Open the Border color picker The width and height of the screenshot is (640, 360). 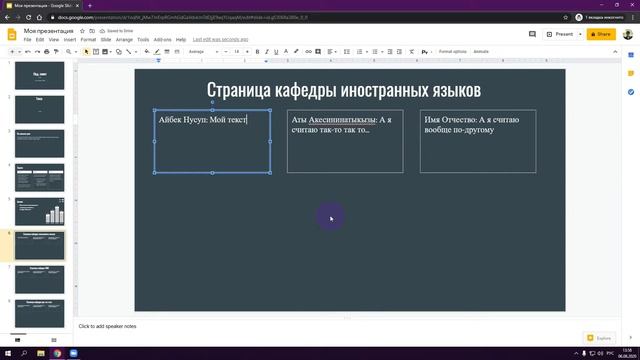pyautogui.click(x=157, y=52)
